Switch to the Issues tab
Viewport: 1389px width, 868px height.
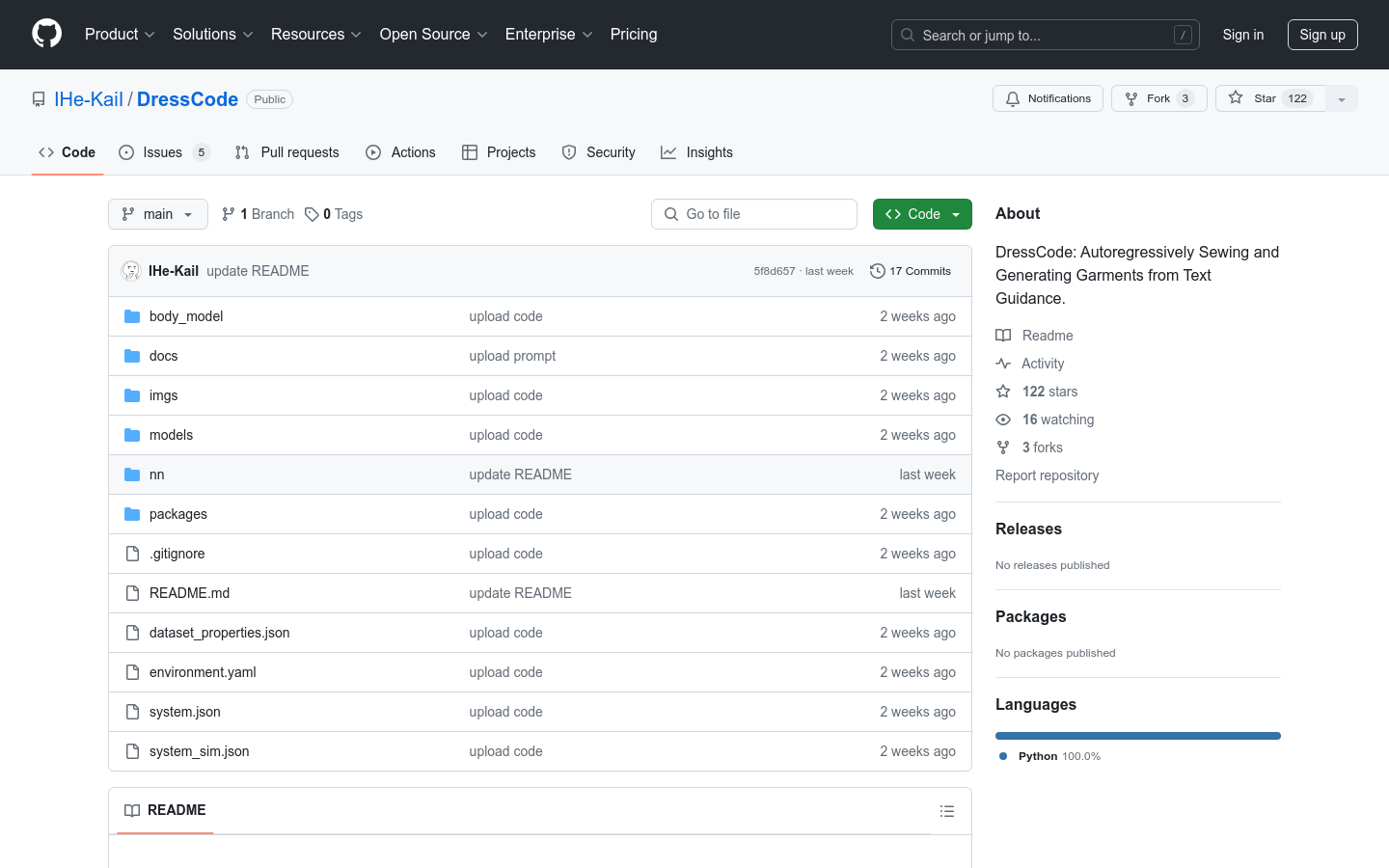pos(164,152)
